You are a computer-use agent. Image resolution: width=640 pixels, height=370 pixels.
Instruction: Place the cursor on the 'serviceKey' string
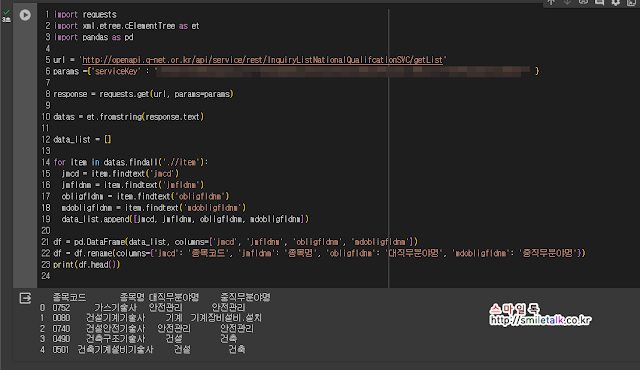pyautogui.click(x=116, y=71)
